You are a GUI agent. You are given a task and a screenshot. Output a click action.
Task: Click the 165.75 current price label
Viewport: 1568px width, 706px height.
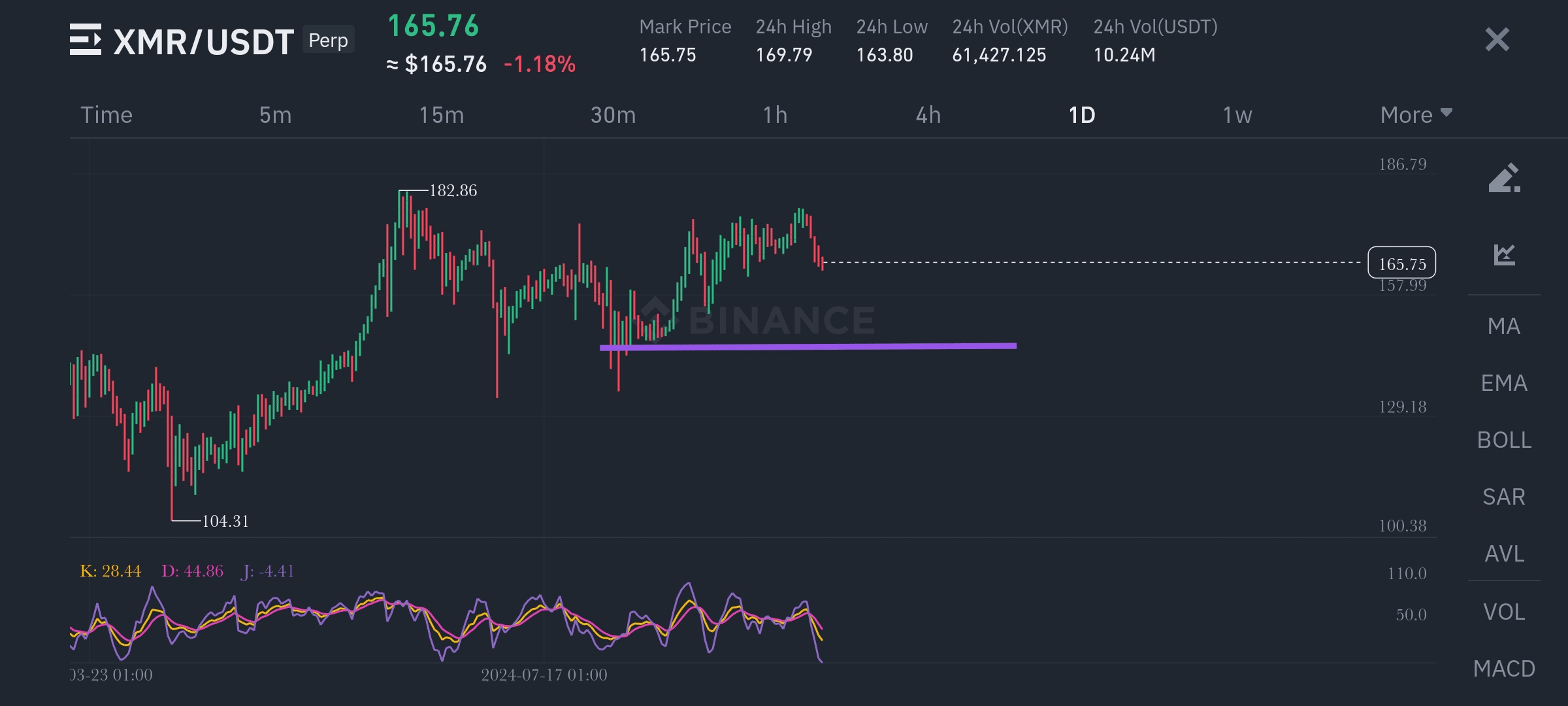coord(1401,263)
